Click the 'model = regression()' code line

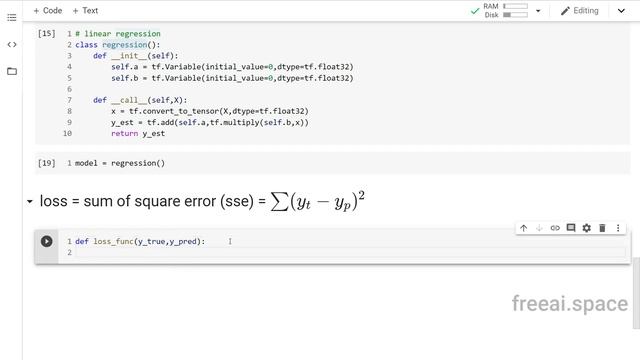click(x=120, y=163)
